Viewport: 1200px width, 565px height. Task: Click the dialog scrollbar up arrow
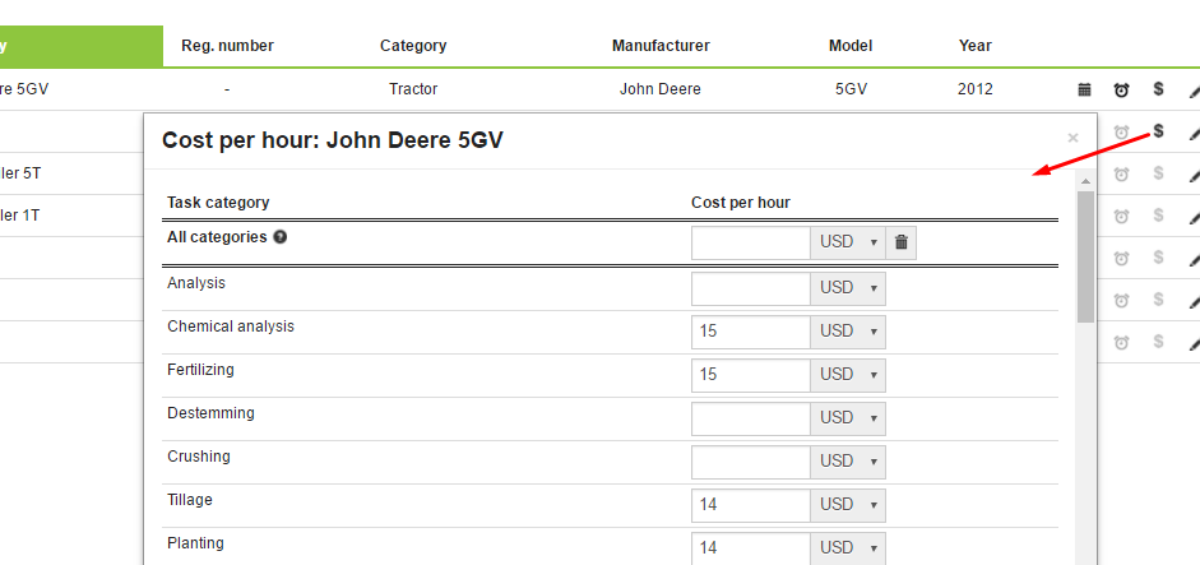tap(1085, 181)
